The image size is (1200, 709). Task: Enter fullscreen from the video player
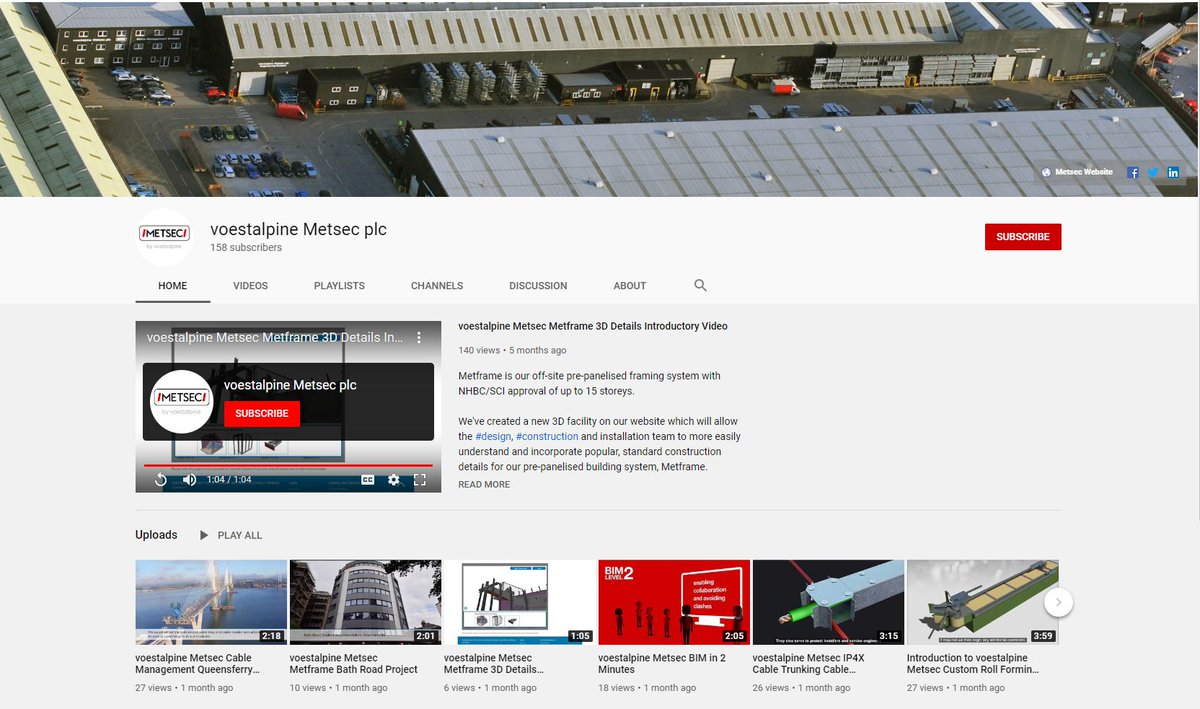420,480
